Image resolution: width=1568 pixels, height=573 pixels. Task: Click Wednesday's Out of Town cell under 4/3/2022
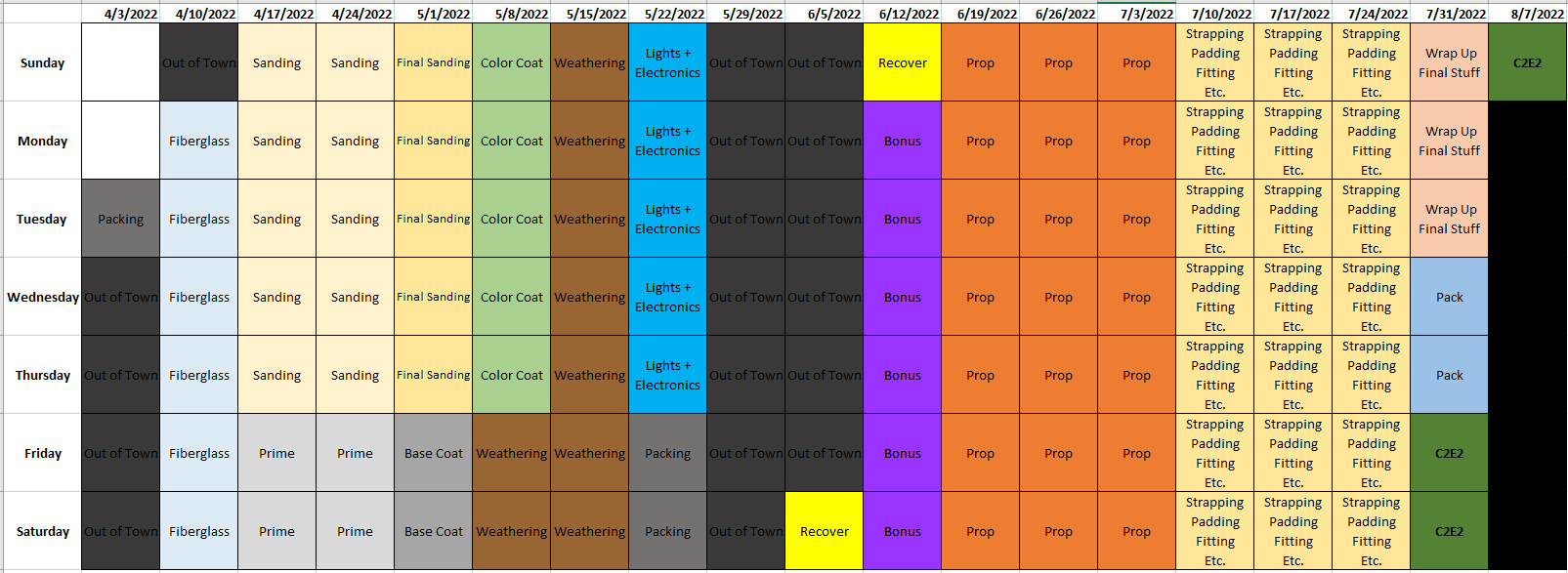[120, 297]
